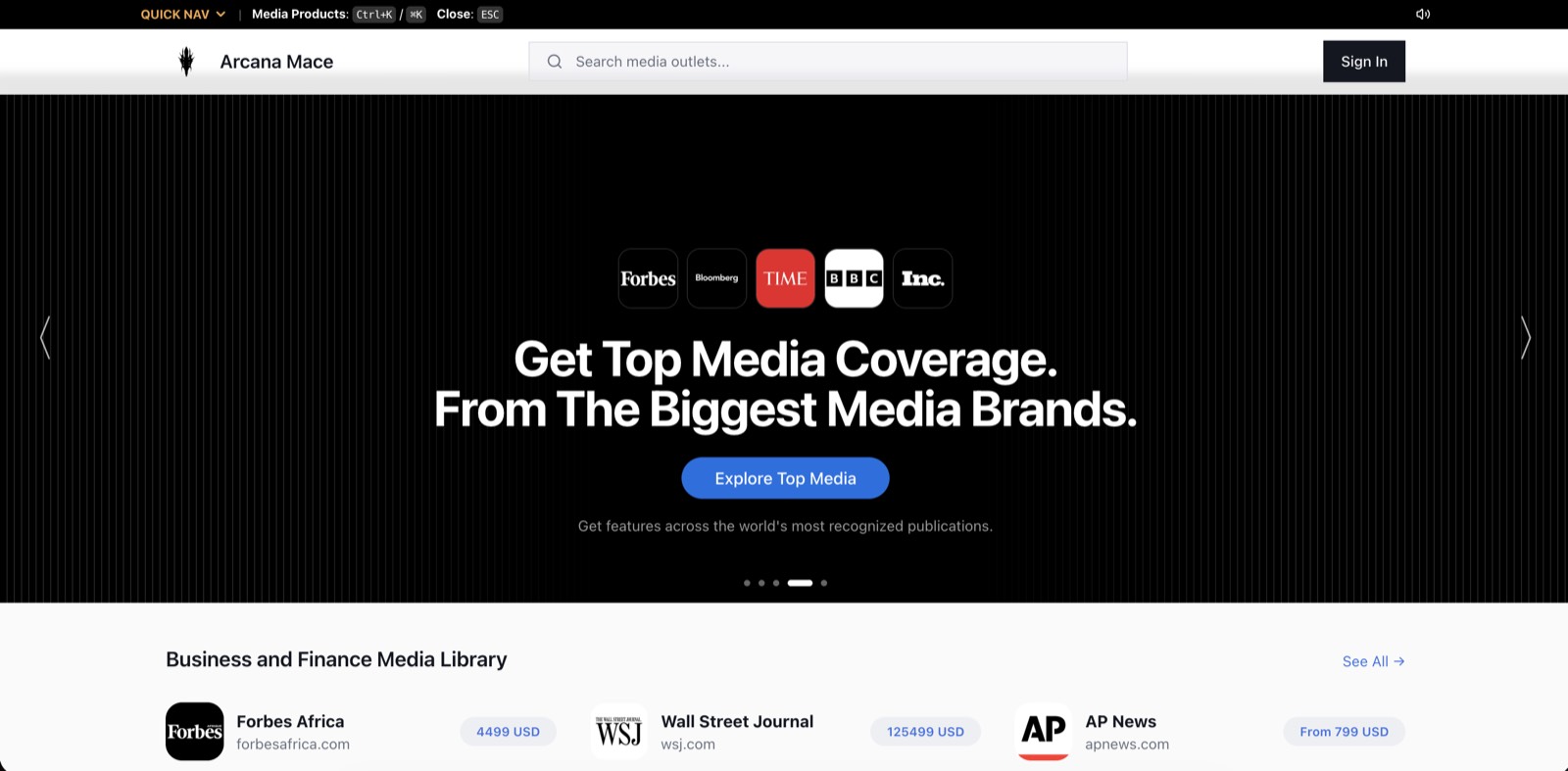The height and width of the screenshot is (771, 1568).
Task: Toggle the sound speaker icon
Action: point(1423,14)
